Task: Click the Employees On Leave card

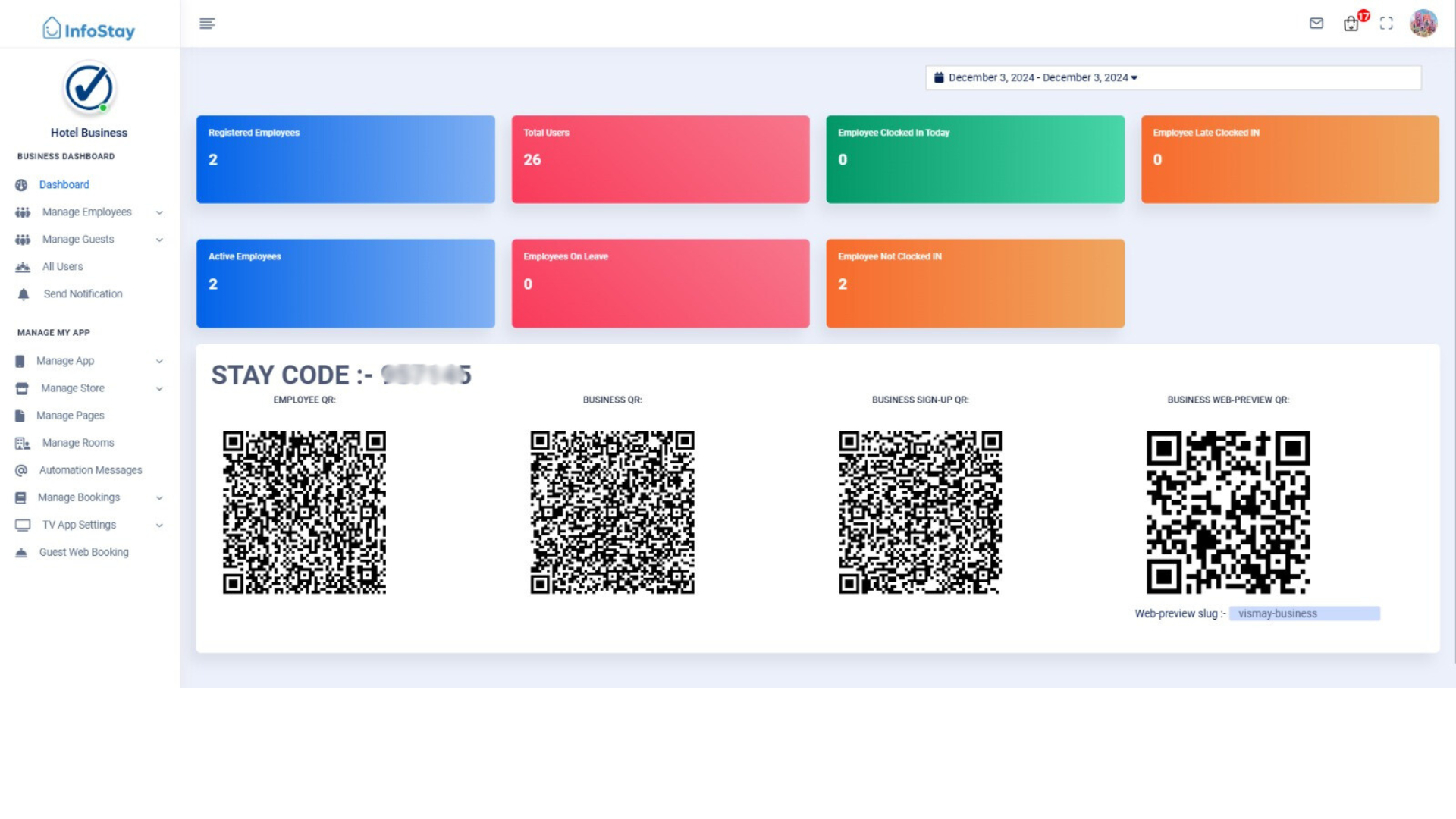Action: click(x=661, y=284)
